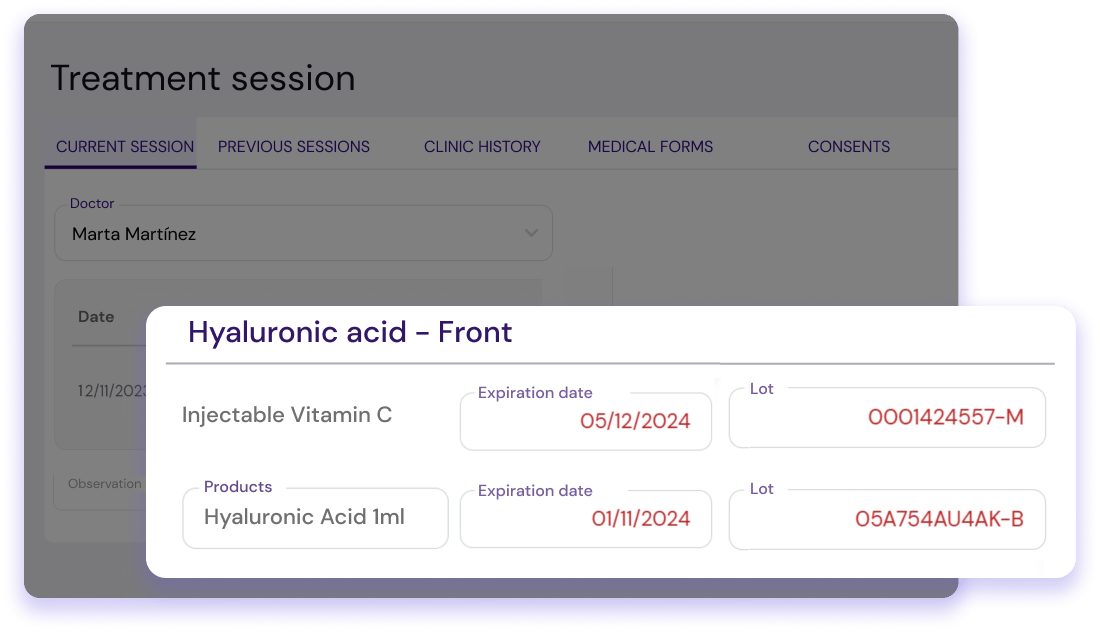1100x632 pixels.
Task: Open the Consents tab
Action: (849, 147)
